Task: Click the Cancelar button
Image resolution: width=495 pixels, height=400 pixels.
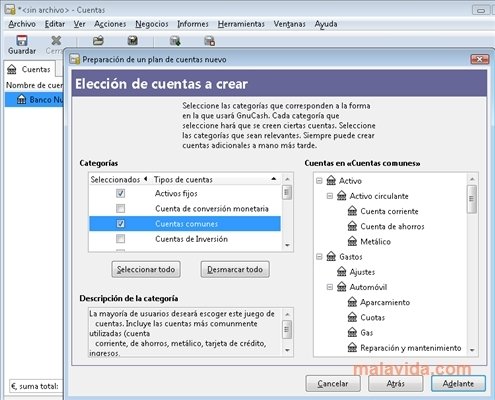Action: [x=333, y=384]
